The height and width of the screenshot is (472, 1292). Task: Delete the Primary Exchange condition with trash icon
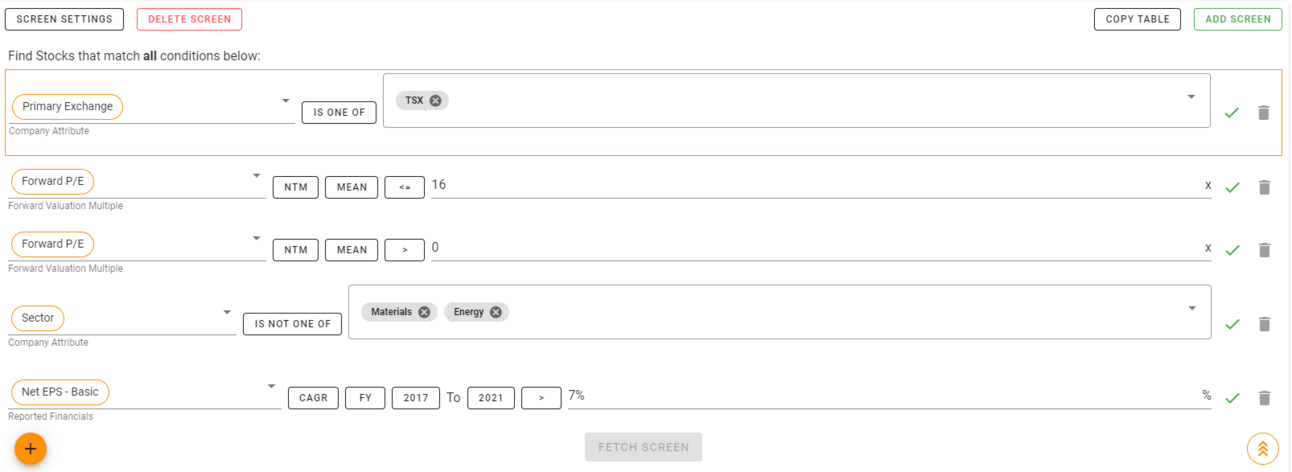pyautogui.click(x=1263, y=113)
